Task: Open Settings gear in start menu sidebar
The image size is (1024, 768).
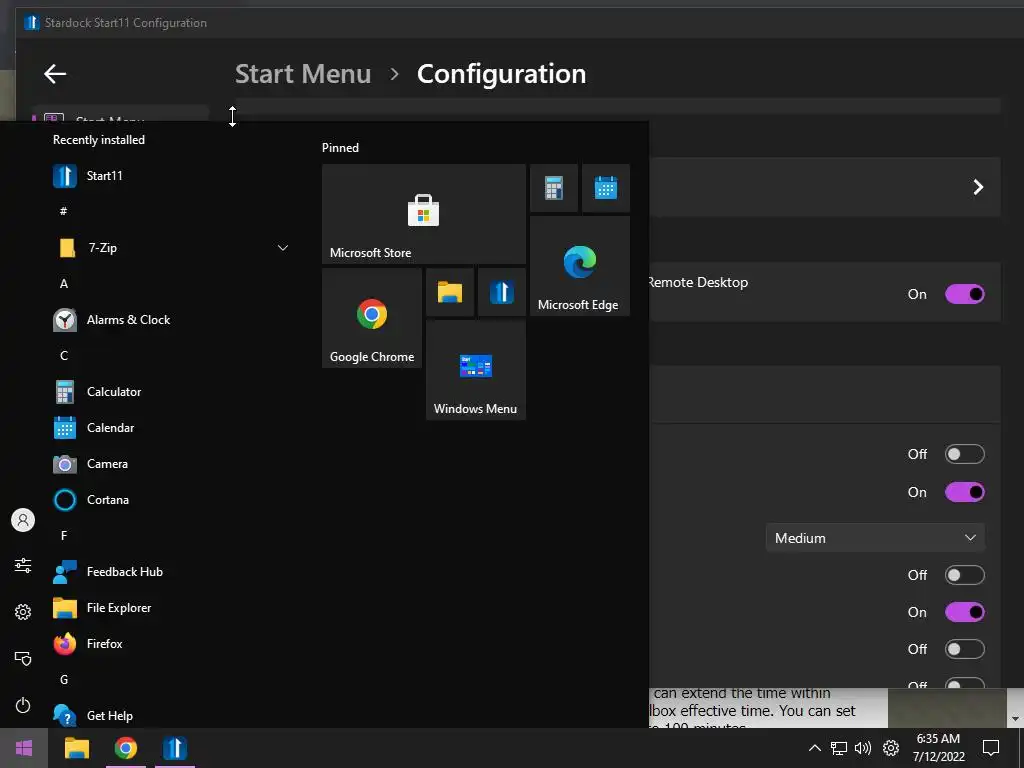Action: pos(23,612)
